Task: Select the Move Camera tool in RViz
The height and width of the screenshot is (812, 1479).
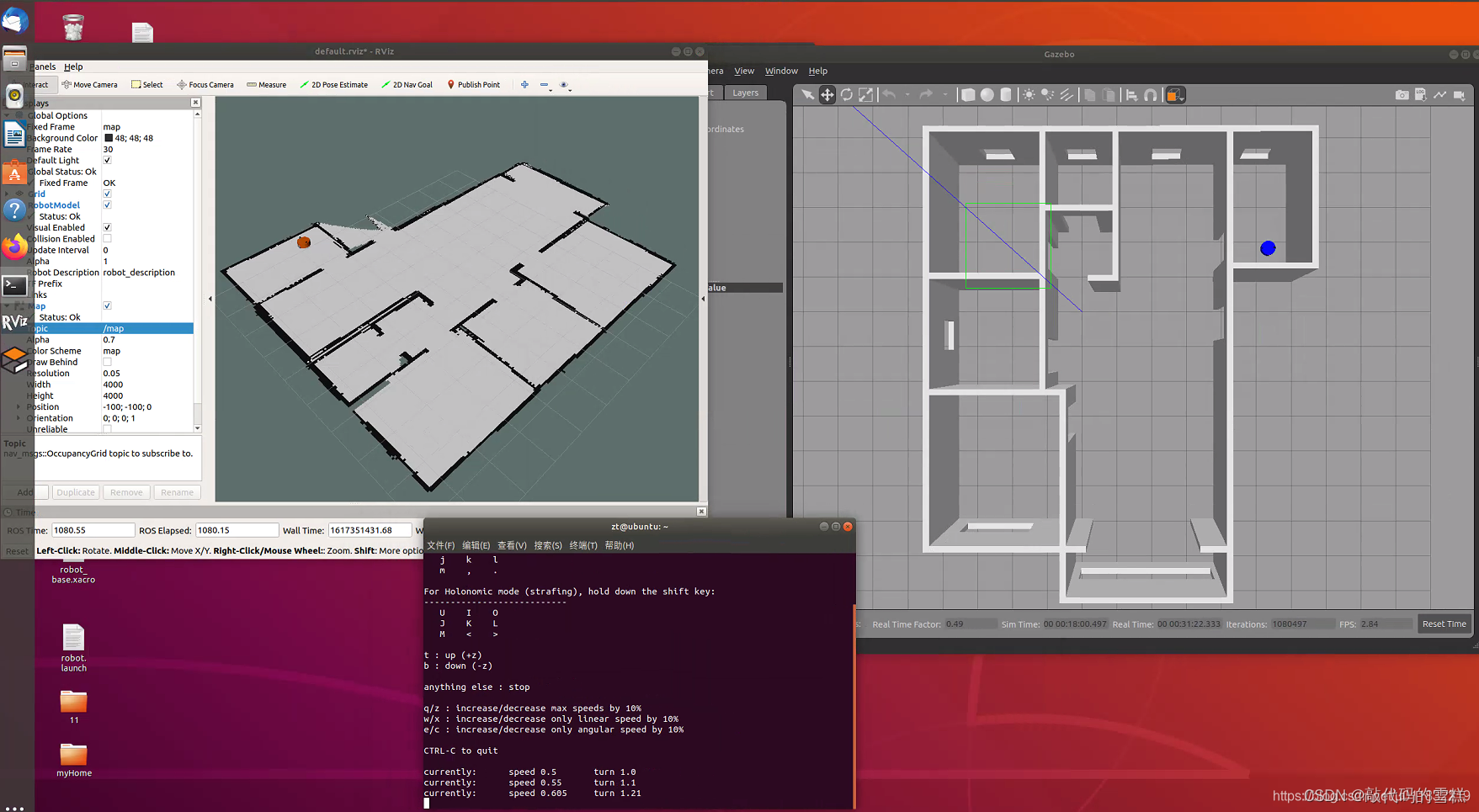Action: [x=90, y=85]
